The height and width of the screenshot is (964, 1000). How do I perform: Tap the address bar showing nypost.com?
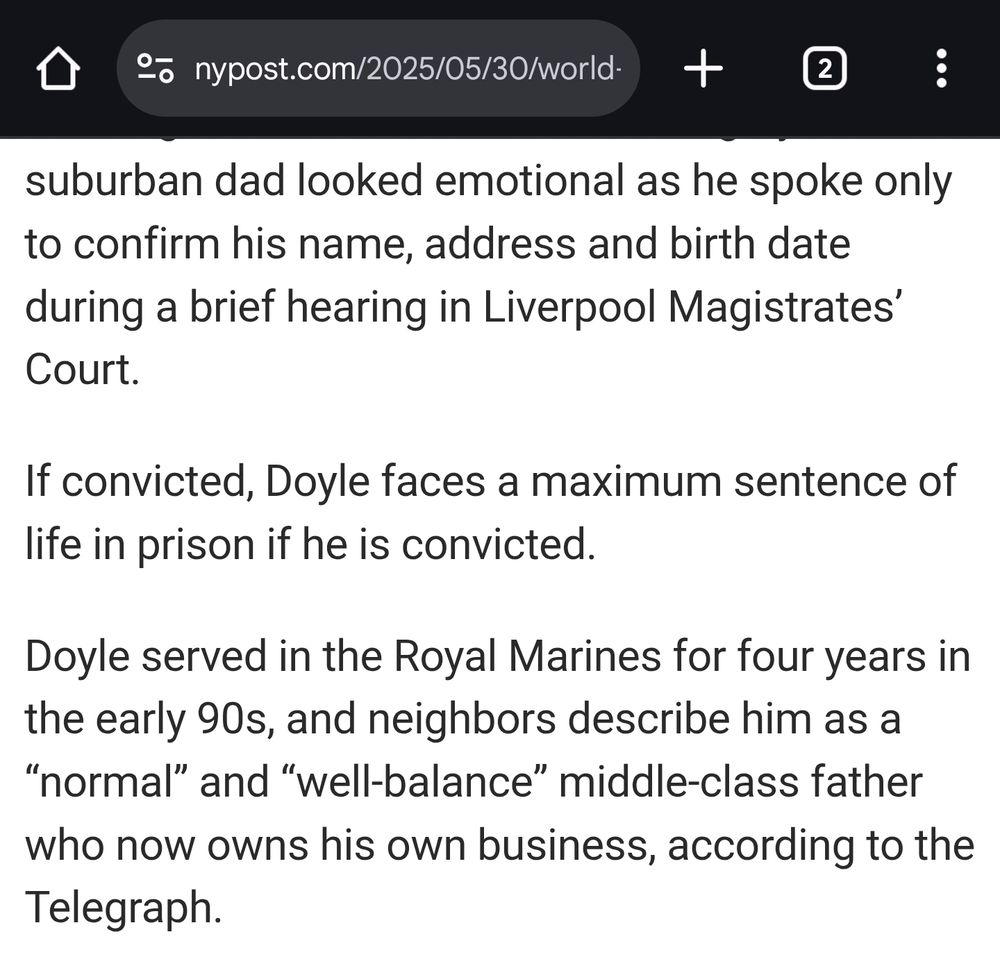tap(400, 68)
